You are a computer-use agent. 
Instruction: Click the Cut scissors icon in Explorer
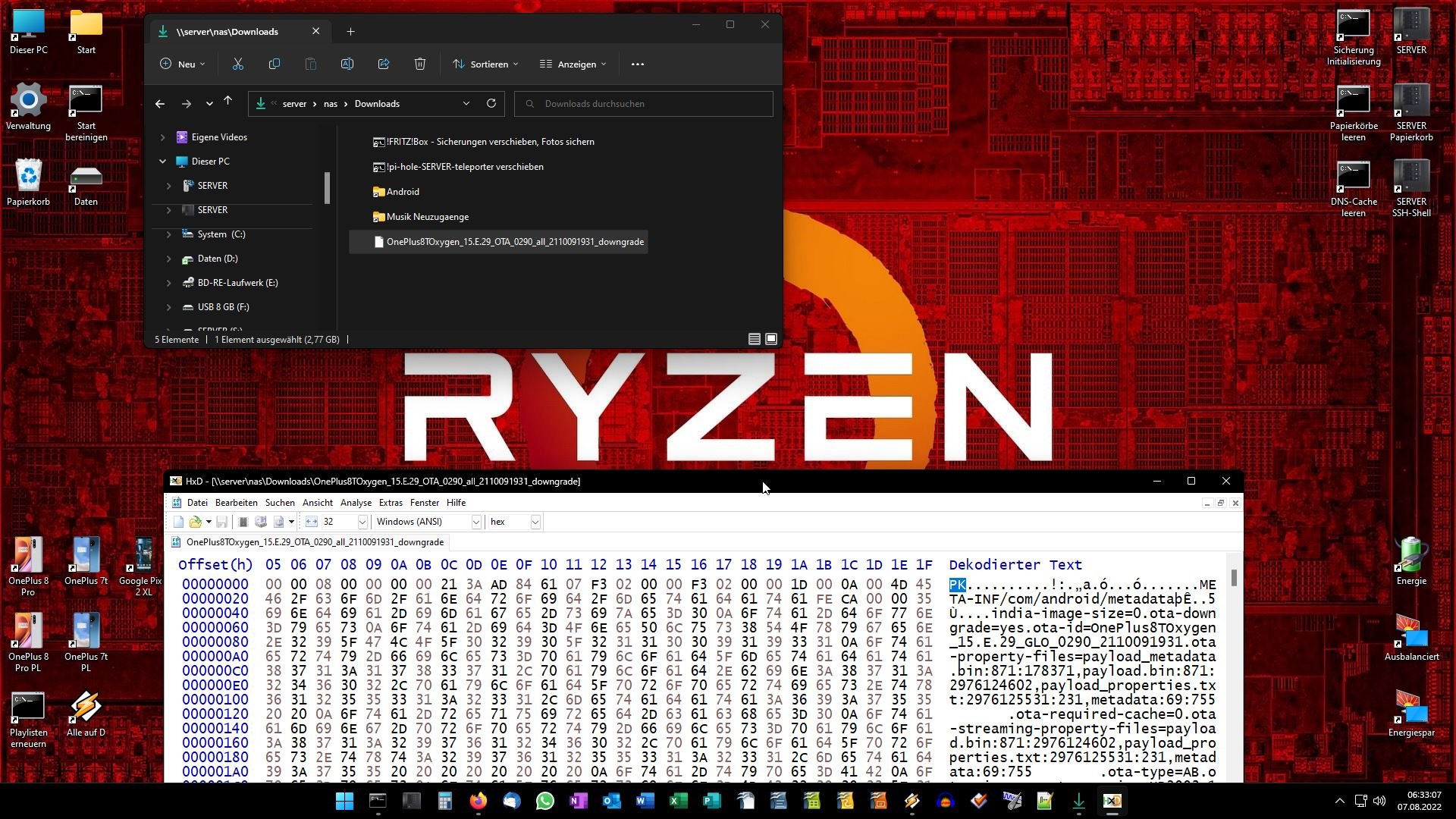point(238,64)
